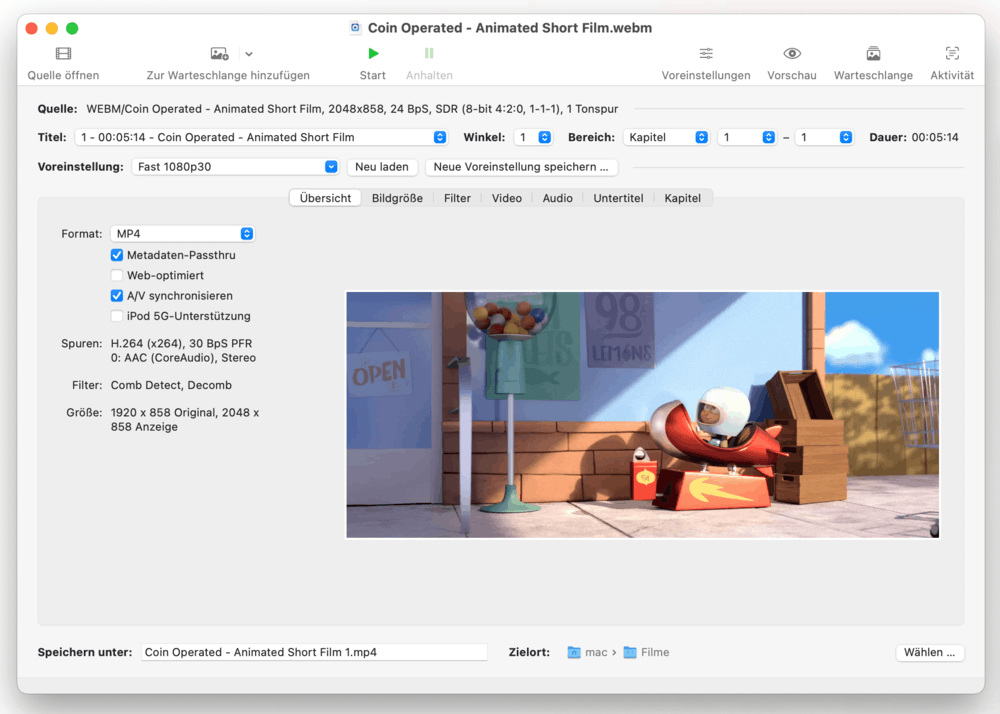Viewport: 1000px width, 714px height.
Task: Open the Format dropdown showing MP4
Action: click(x=183, y=233)
